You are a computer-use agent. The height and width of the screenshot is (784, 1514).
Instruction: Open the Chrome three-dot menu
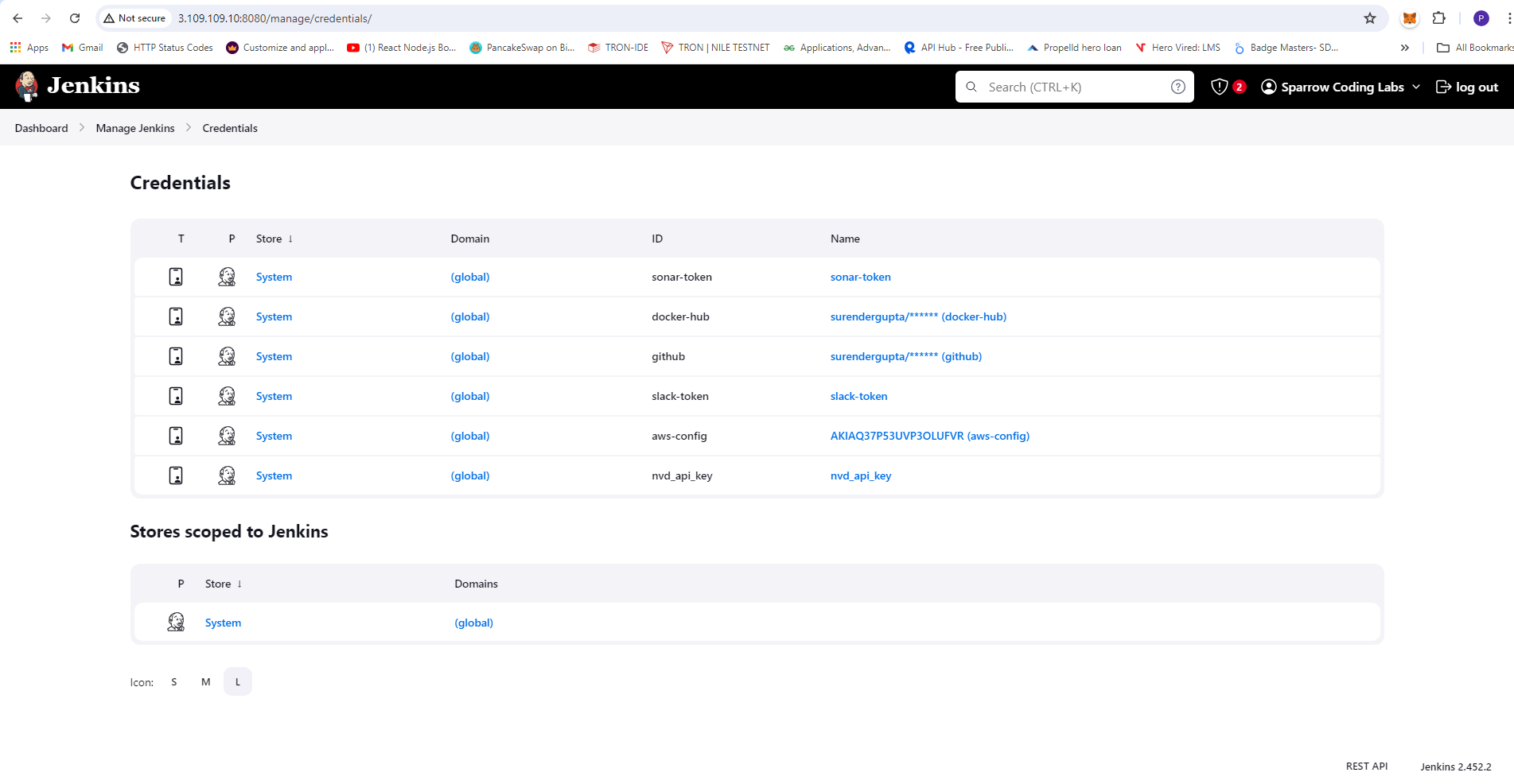click(1509, 18)
